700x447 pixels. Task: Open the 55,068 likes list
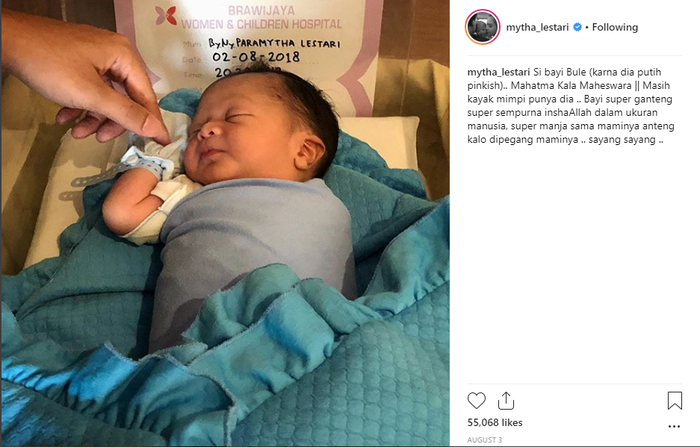tap(495, 422)
